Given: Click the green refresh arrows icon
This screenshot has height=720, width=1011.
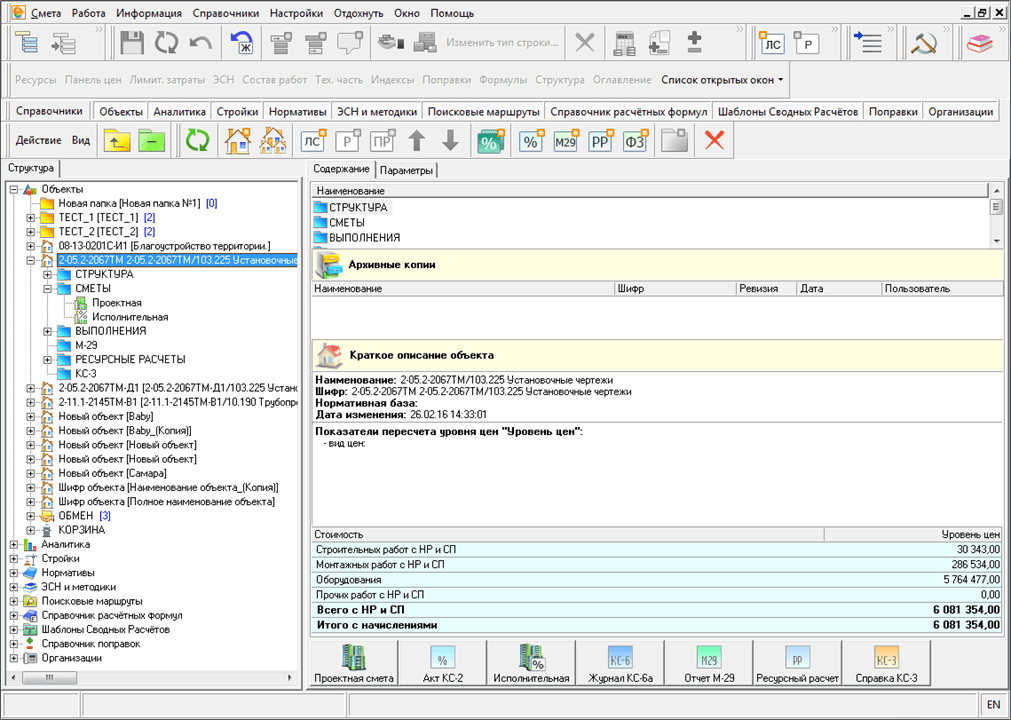Looking at the screenshot, I should pos(197,141).
